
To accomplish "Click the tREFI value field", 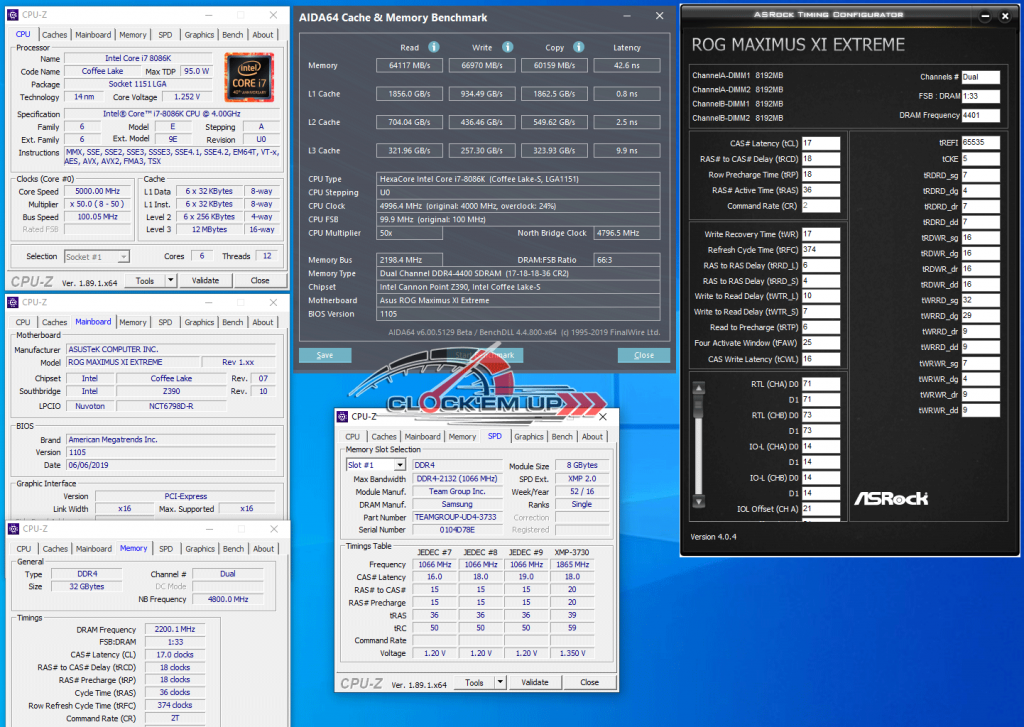I will pyautogui.click(x=980, y=143).
